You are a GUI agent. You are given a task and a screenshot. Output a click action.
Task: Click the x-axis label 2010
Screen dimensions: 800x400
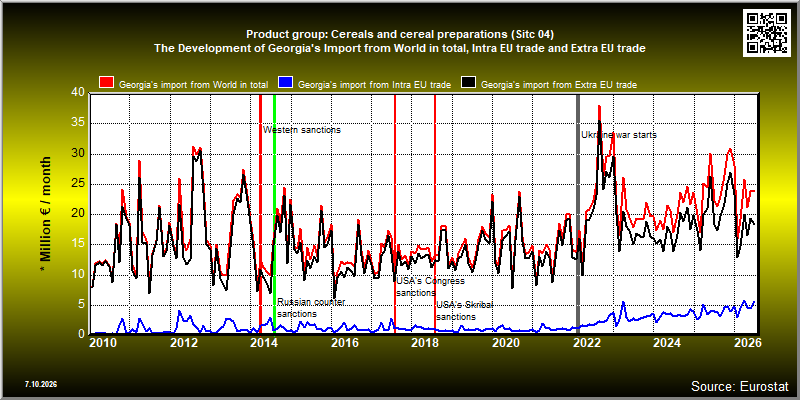(104, 342)
